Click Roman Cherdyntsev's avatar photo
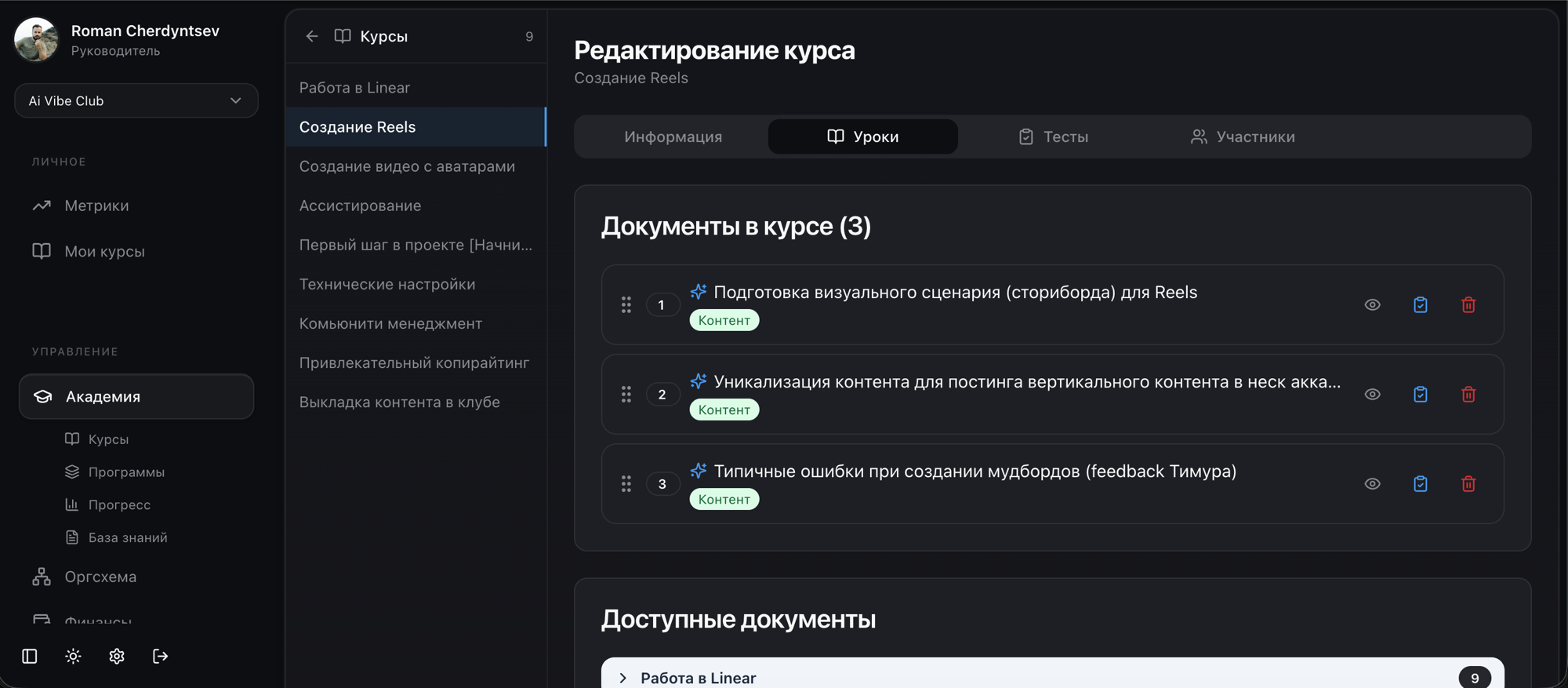The height and width of the screenshot is (688, 1568). coord(36,39)
